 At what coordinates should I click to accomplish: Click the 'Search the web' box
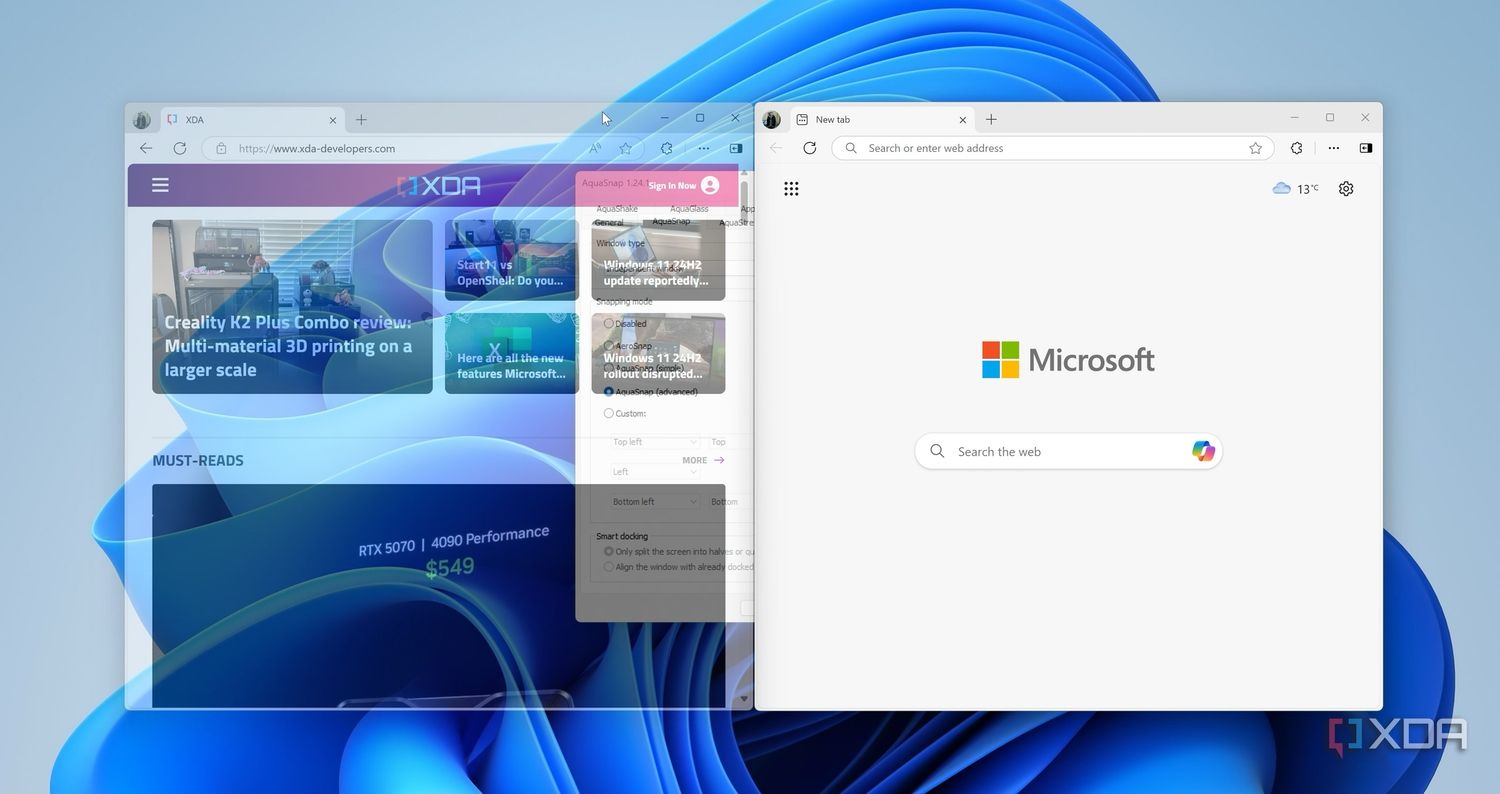(x=1068, y=451)
